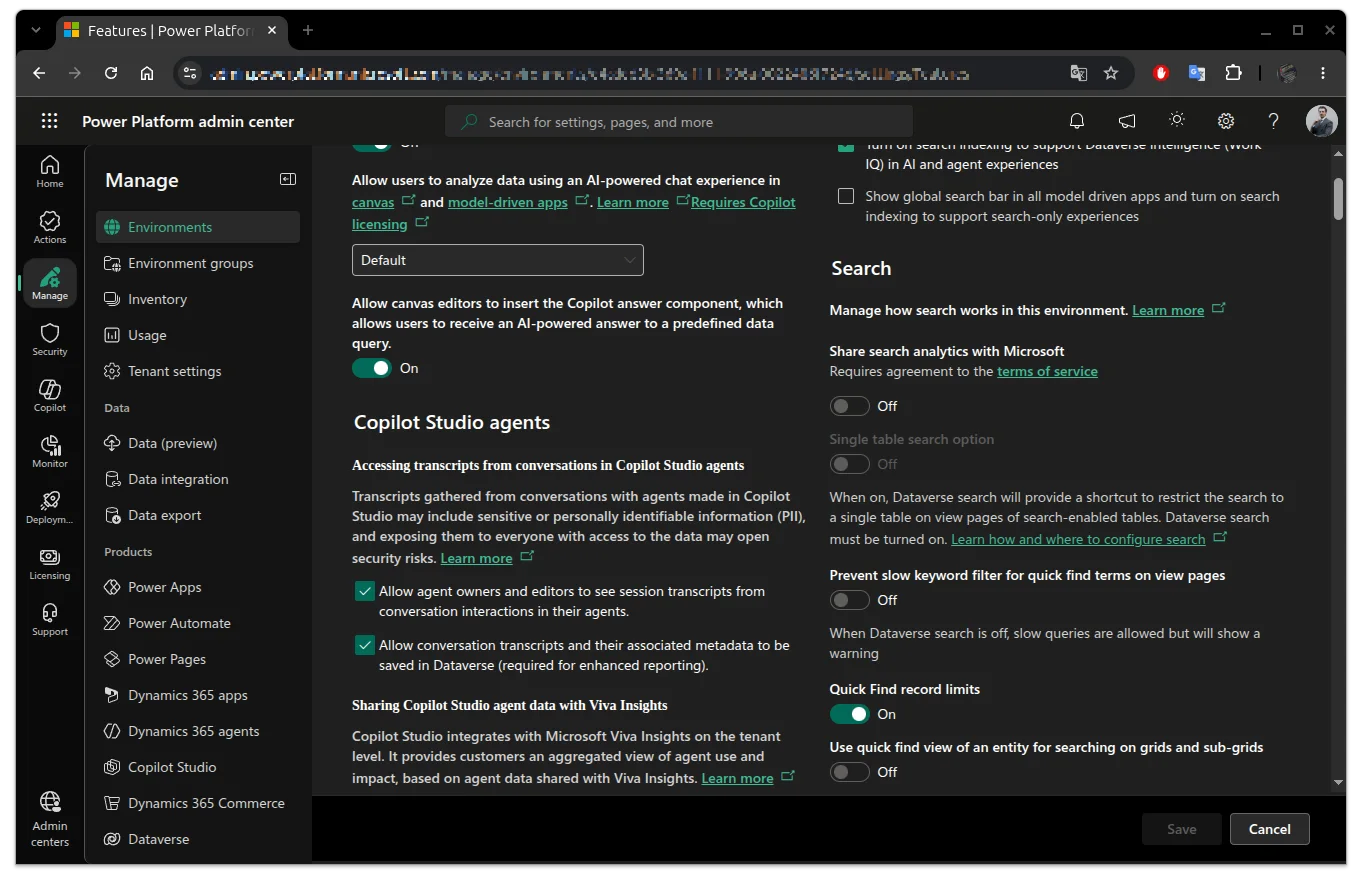
Task: Open the canvas link
Action: [x=373, y=202]
